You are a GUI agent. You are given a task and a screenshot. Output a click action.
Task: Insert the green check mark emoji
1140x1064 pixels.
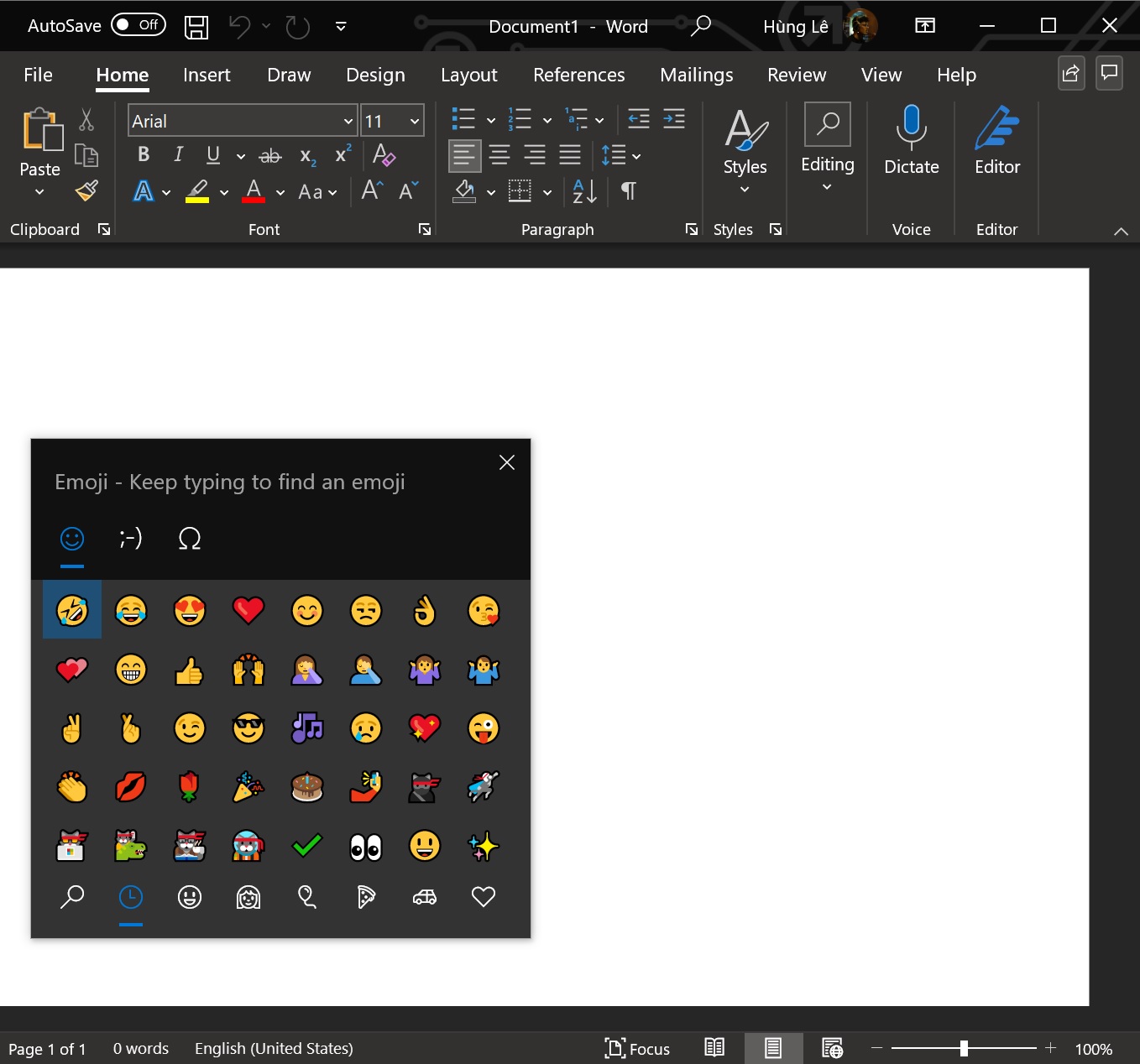tap(307, 846)
